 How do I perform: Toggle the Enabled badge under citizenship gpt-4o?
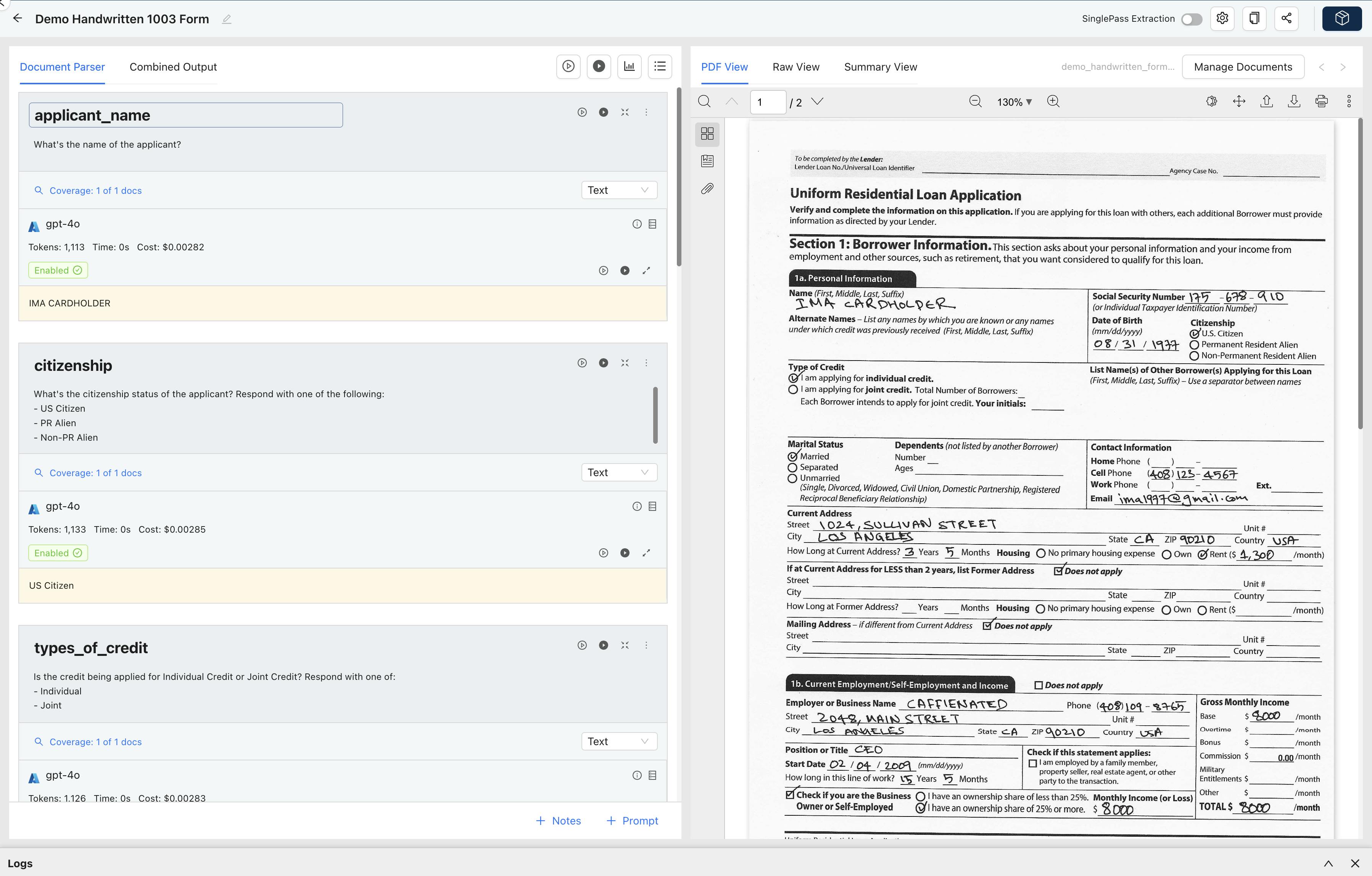tap(58, 553)
